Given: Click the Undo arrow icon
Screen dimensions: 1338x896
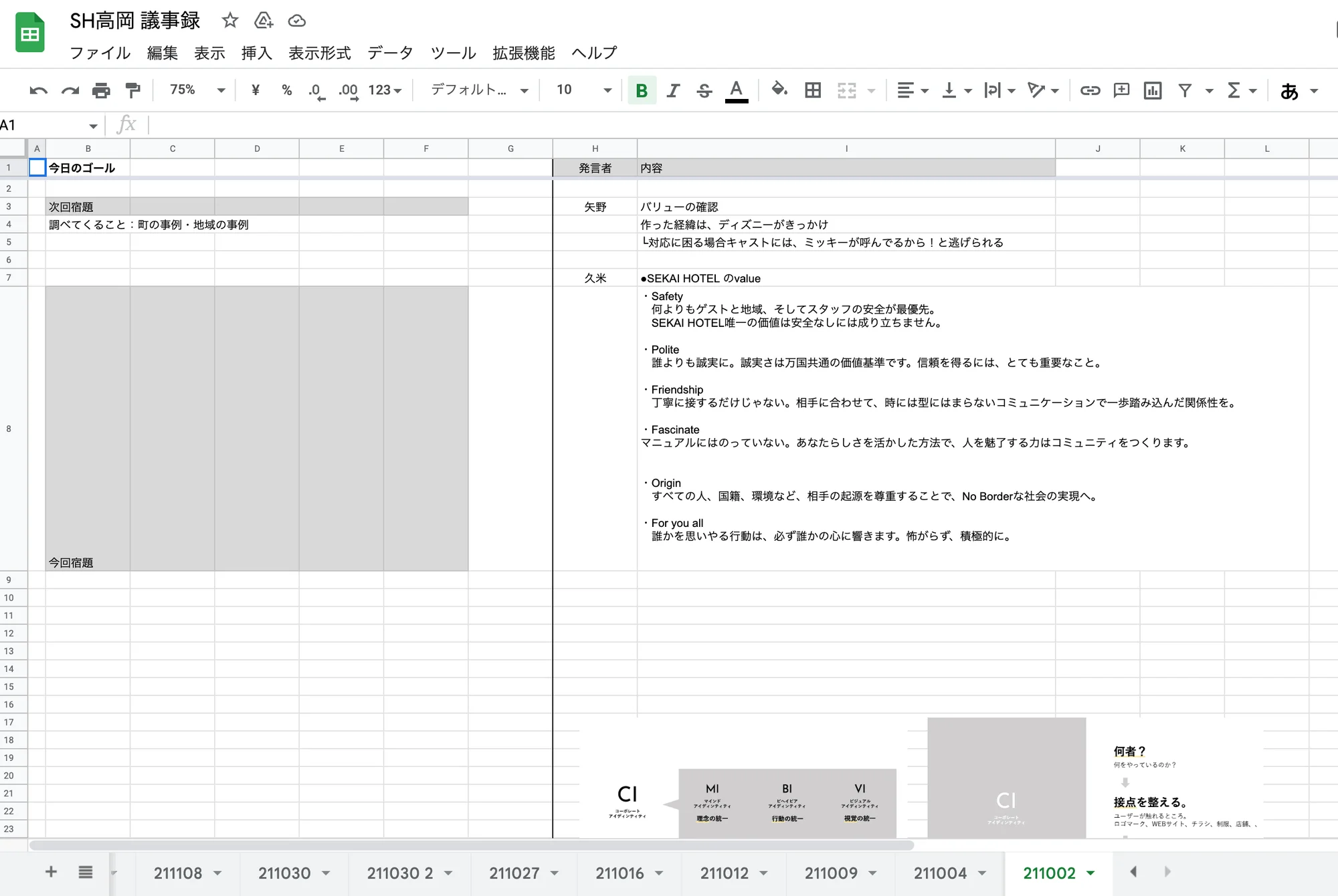Looking at the screenshot, I should [x=38, y=90].
